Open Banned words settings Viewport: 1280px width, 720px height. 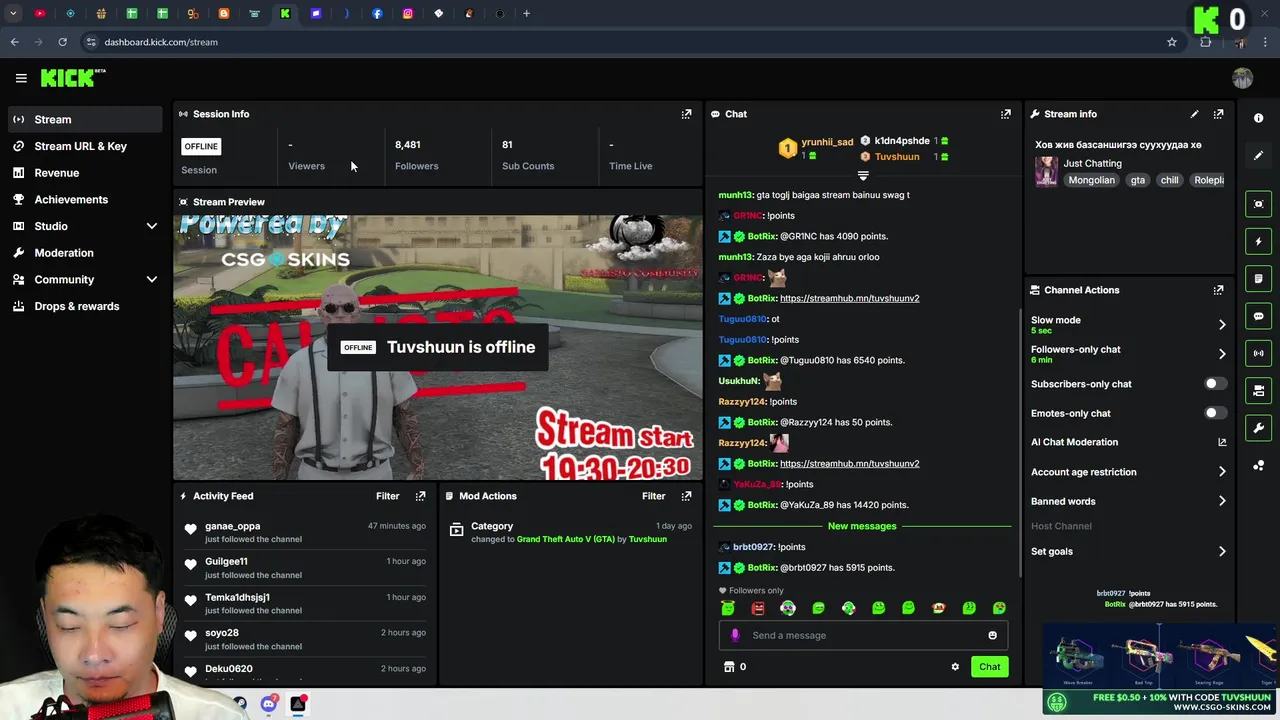pyautogui.click(x=1128, y=501)
